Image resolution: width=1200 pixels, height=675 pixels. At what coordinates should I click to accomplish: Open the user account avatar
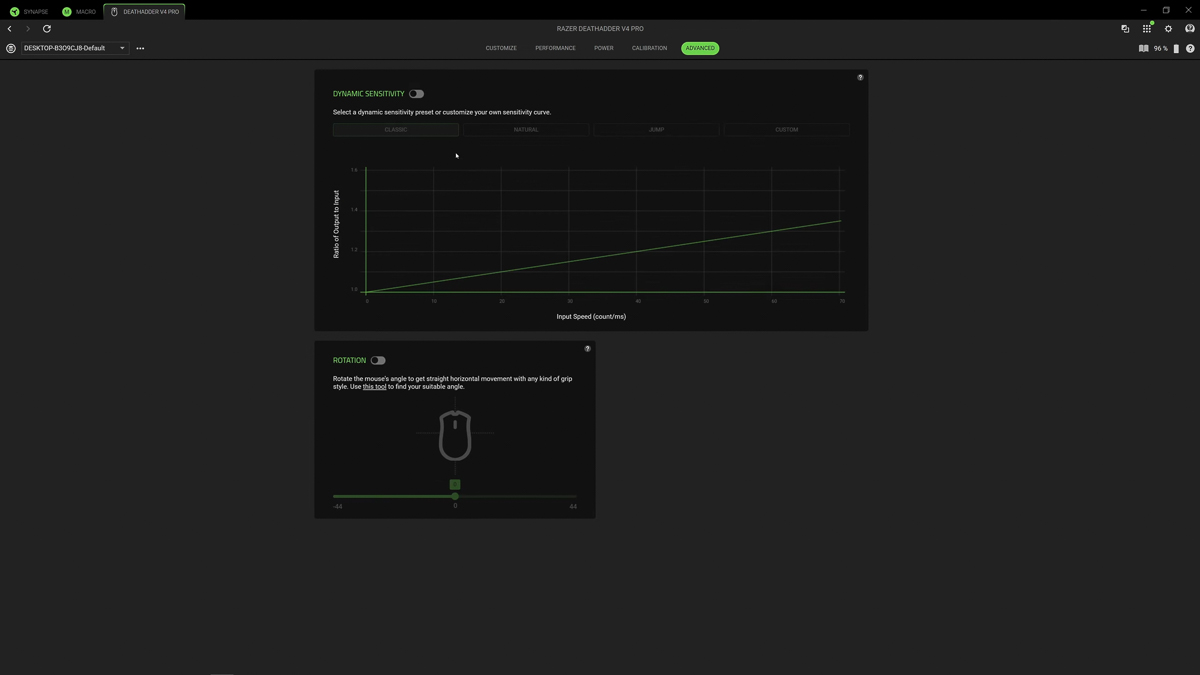coord(1190,29)
